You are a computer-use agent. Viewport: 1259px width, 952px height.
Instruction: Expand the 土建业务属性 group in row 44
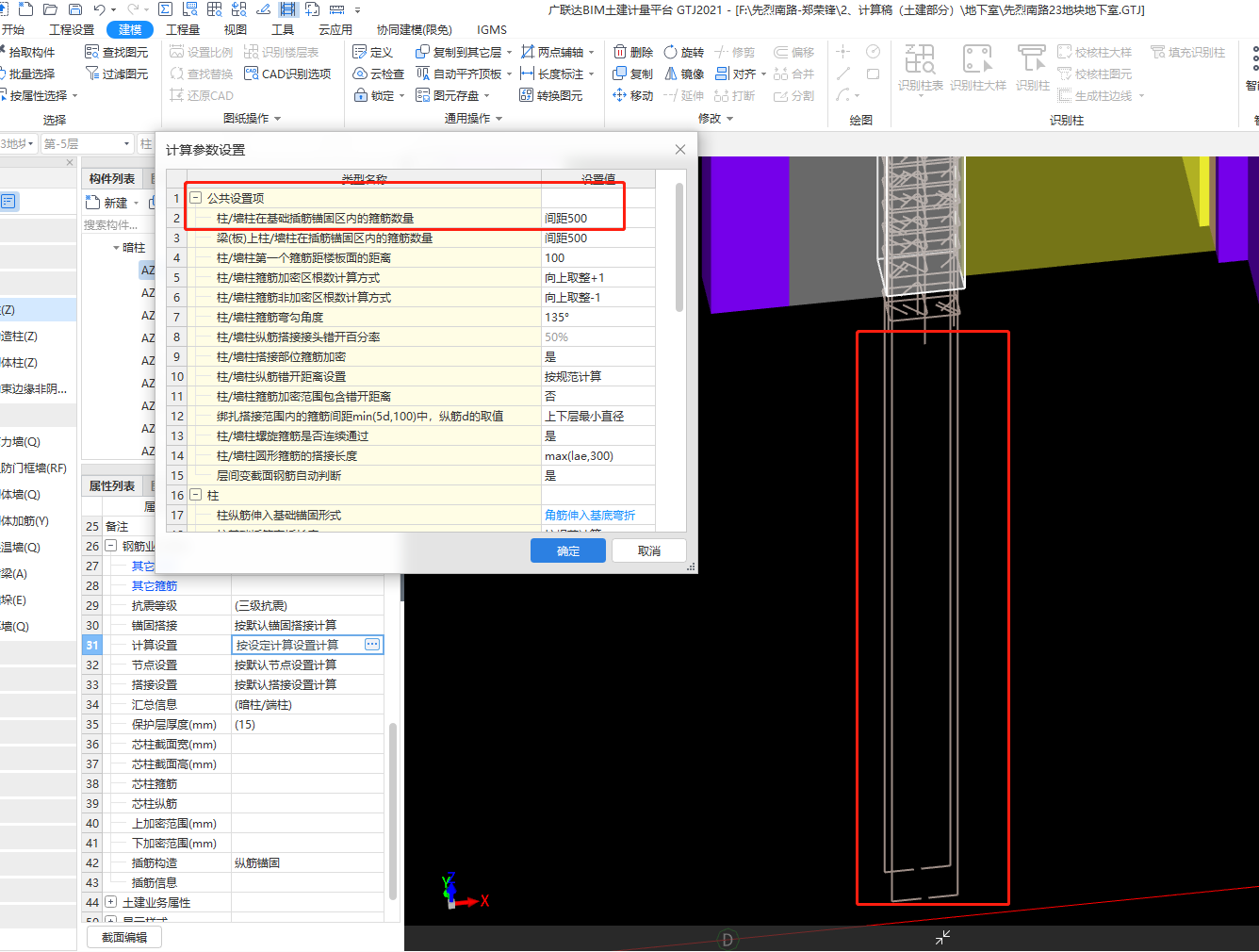[111, 902]
